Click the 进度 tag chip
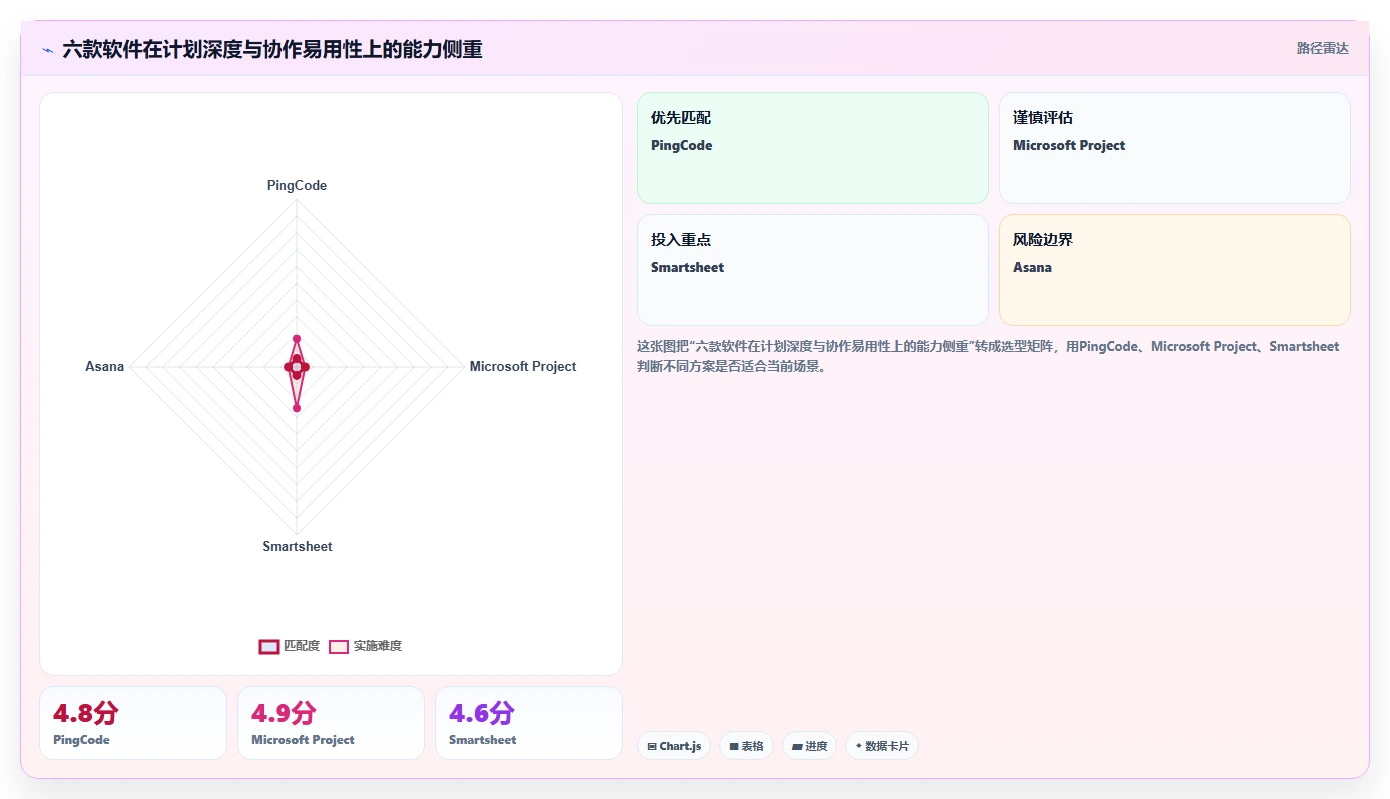This screenshot has height=799, width=1390. (x=810, y=746)
